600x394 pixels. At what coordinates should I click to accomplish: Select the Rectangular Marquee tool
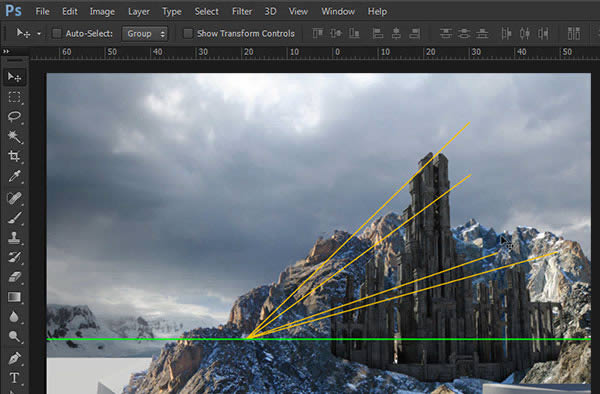(15, 97)
